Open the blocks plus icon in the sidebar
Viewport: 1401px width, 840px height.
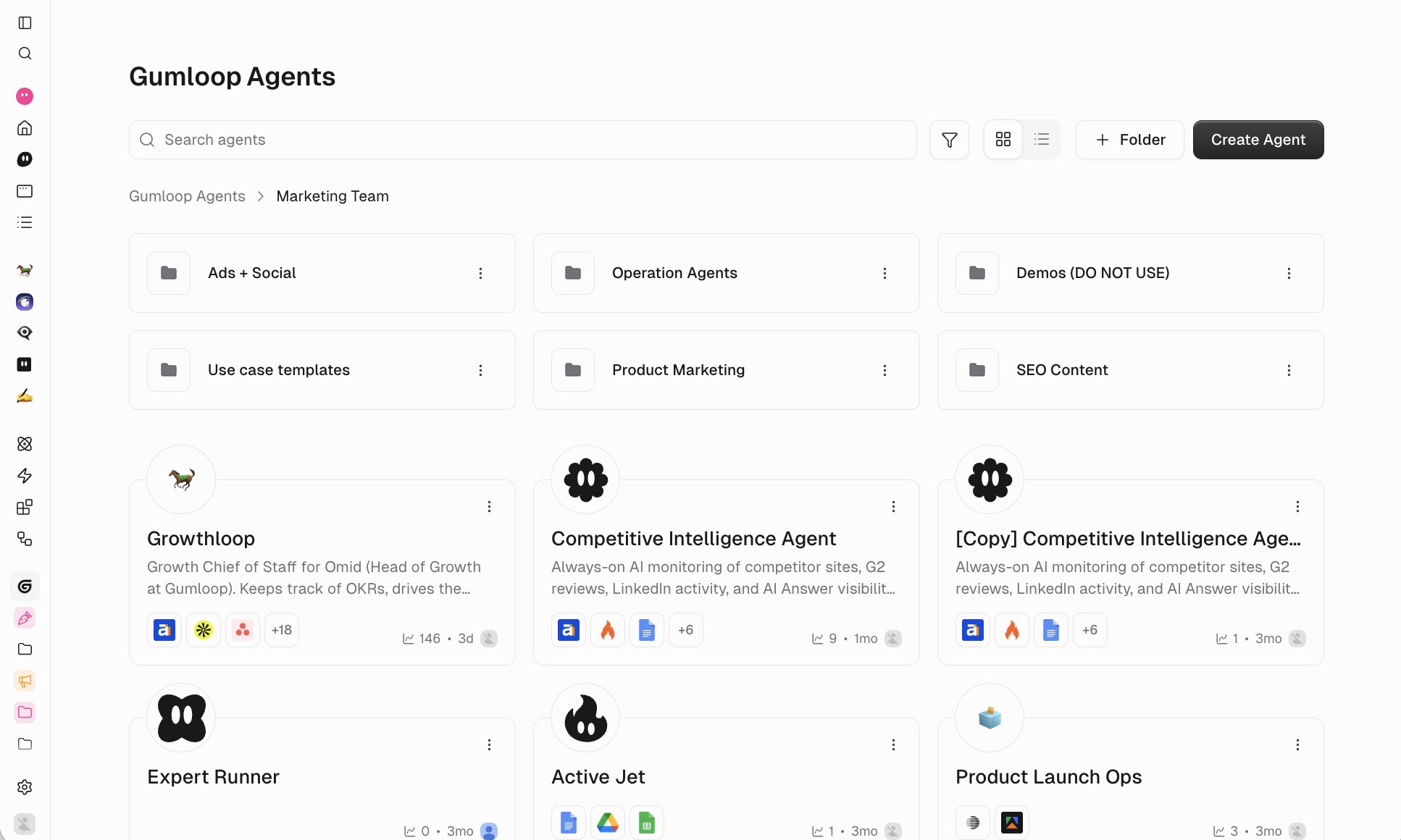(x=25, y=507)
